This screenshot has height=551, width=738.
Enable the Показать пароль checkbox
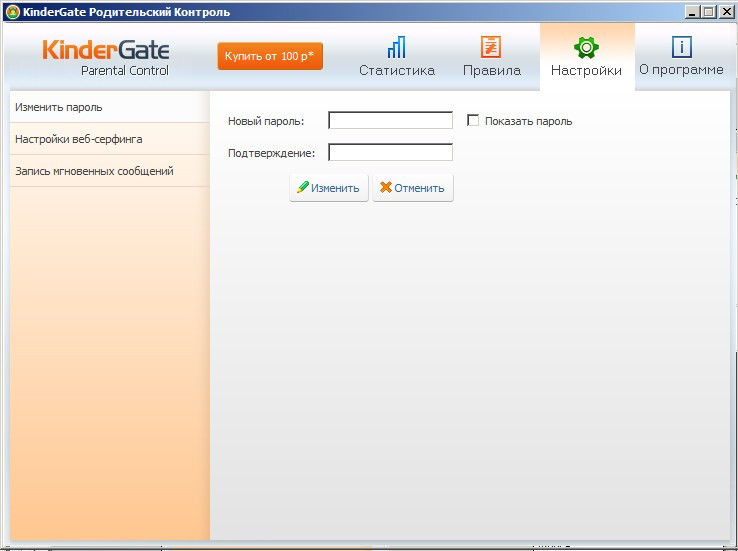[x=474, y=121]
